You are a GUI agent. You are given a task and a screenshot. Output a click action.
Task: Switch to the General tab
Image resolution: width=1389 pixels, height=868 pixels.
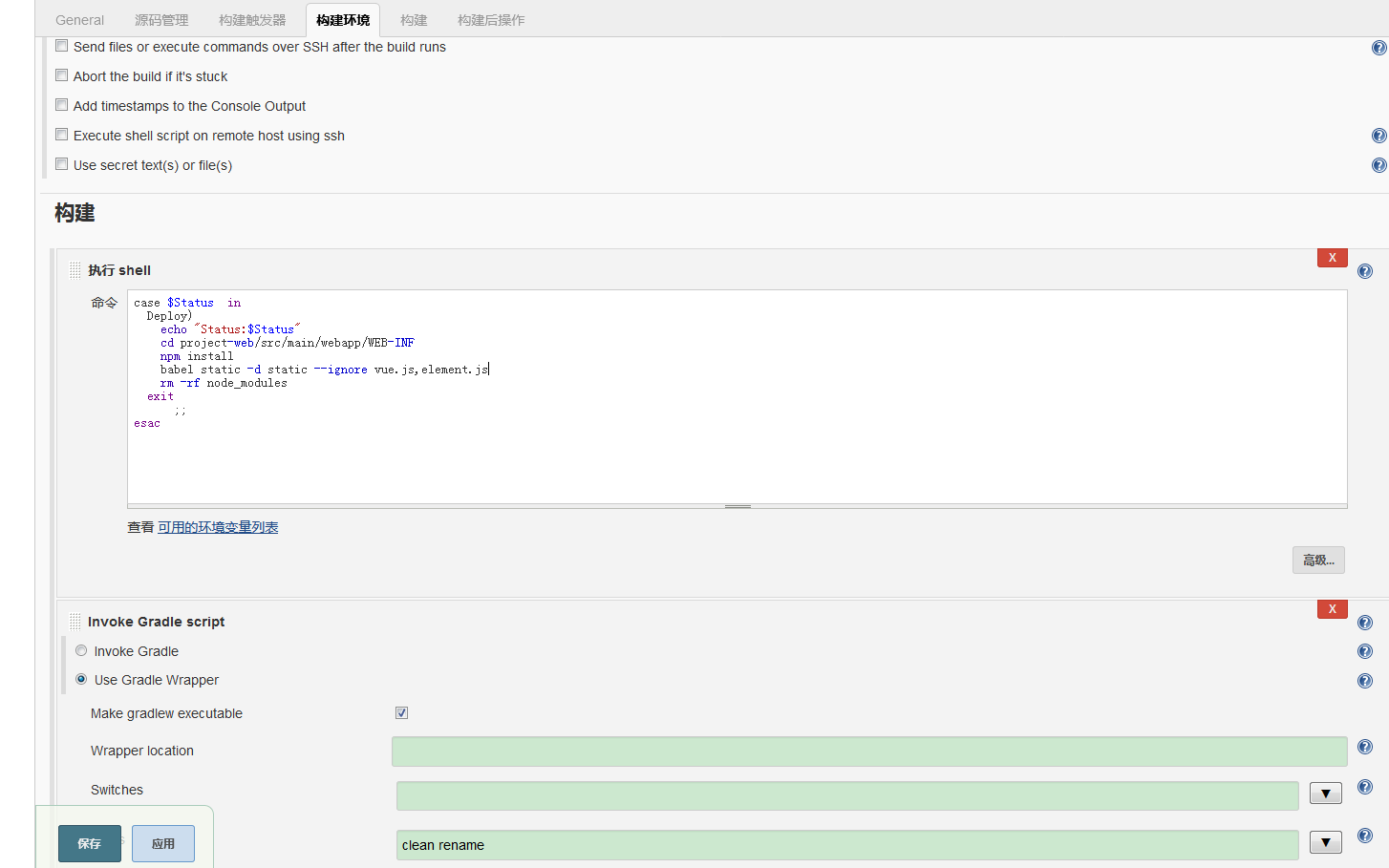click(x=79, y=19)
